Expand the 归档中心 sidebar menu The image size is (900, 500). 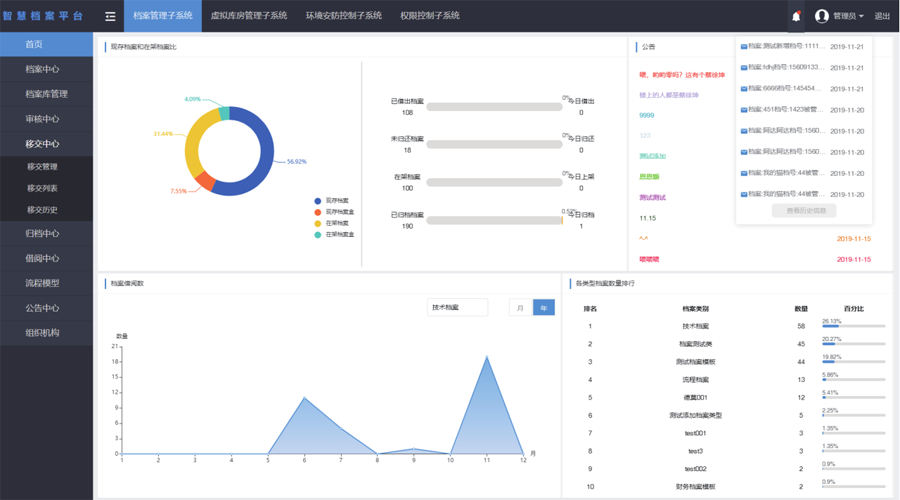pos(46,233)
